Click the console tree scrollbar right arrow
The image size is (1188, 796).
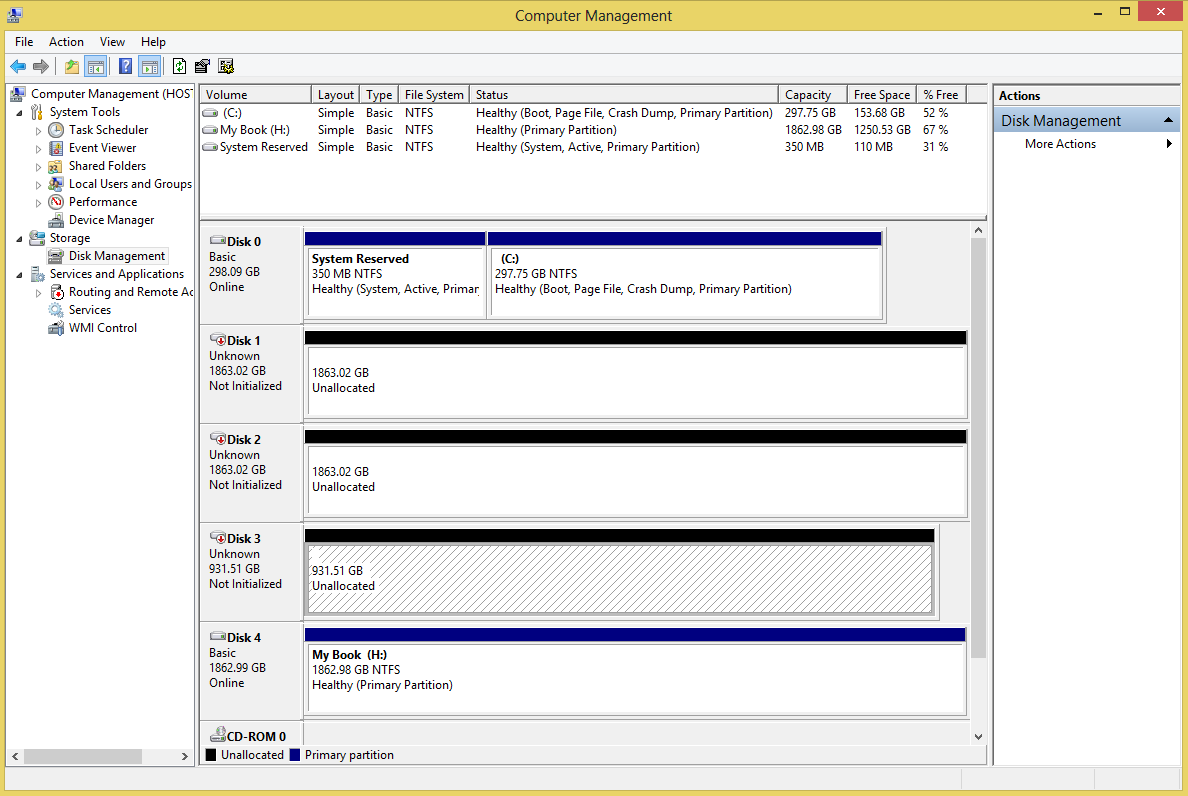tap(184, 756)
